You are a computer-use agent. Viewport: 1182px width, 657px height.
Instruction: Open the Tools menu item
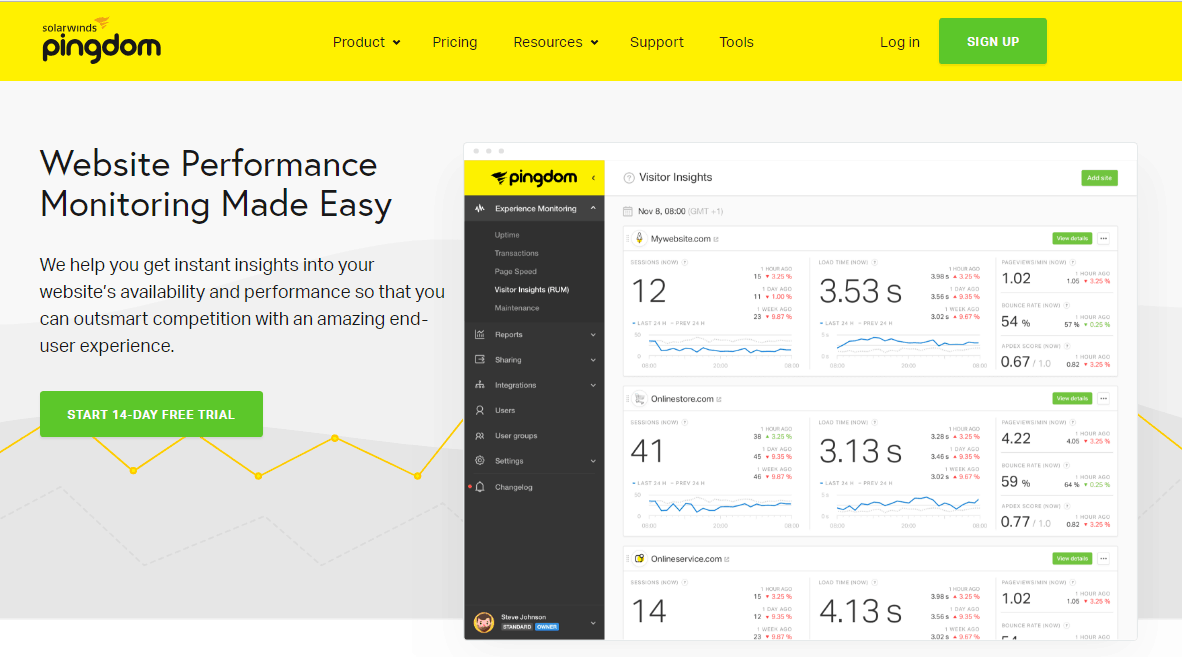click(736, 42)
